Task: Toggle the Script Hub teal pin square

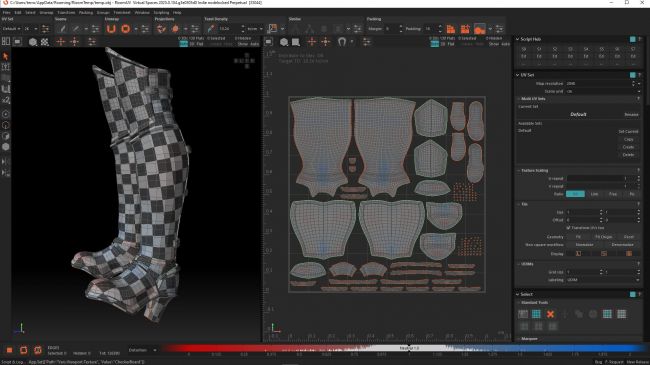Action: point(633,39)
